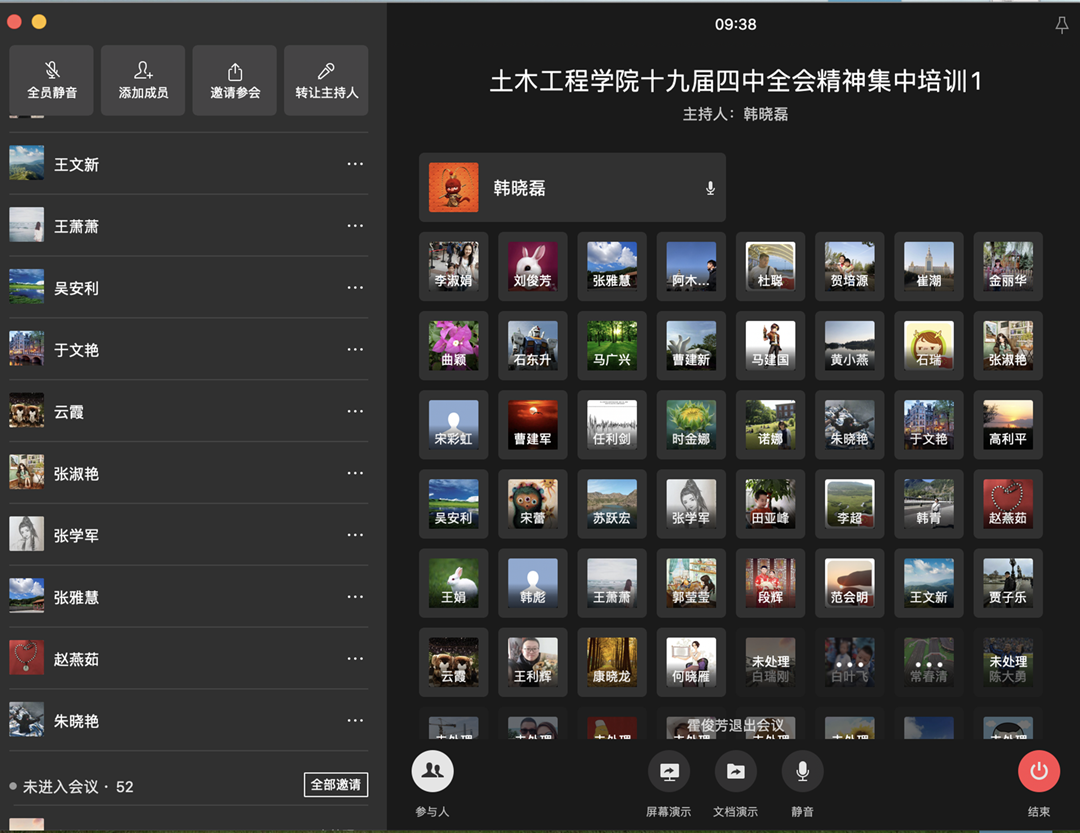Click the 全员静音 mute-all icon
The image size is (1080, 833).
(x=52, y=71)
